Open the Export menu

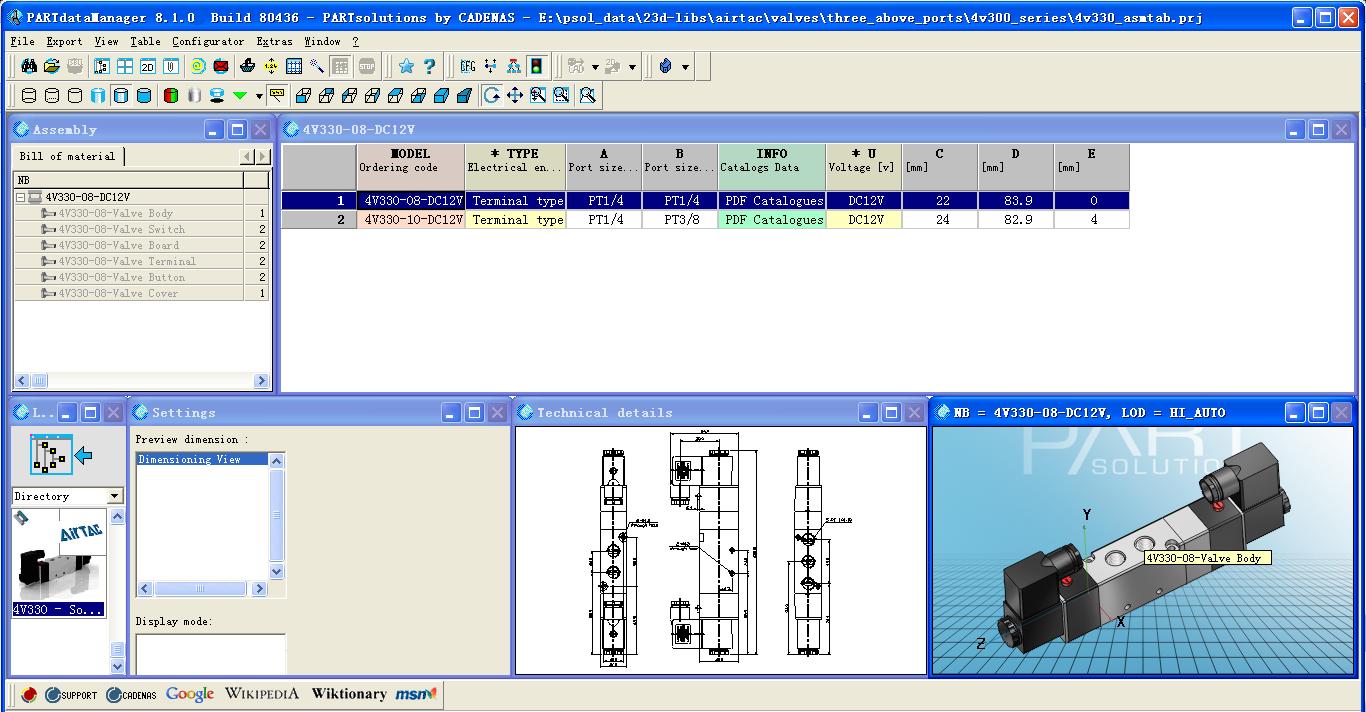pyautogui.click(x=64, y=41)
